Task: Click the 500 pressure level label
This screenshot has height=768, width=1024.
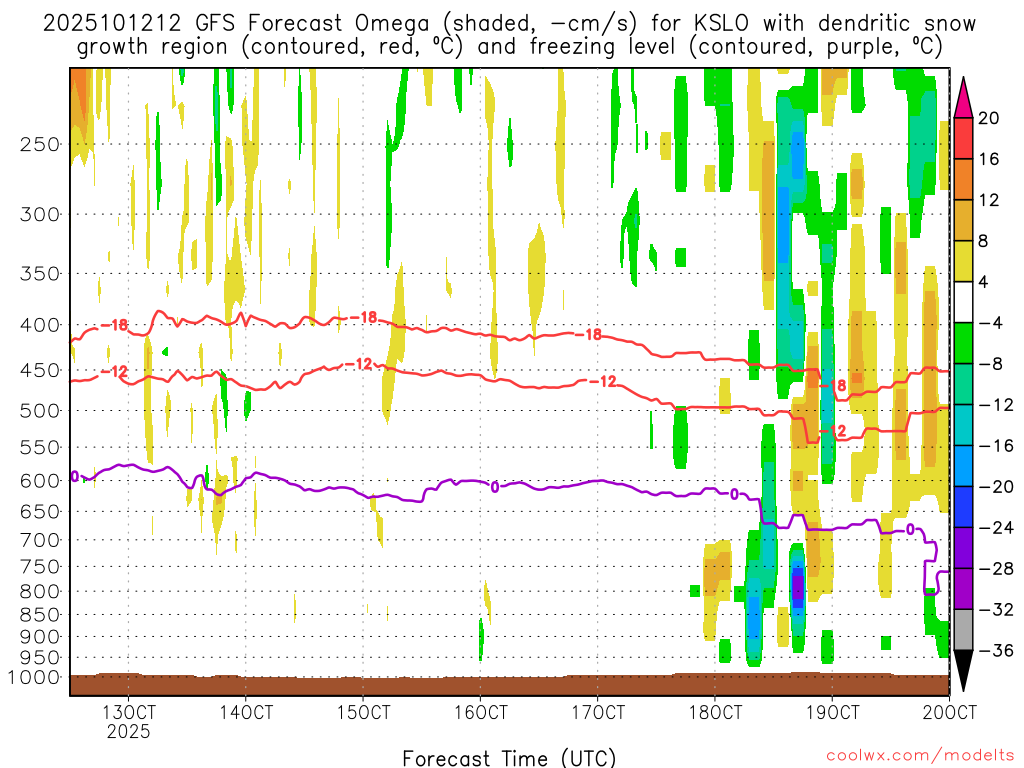Action: pos(40,411)
